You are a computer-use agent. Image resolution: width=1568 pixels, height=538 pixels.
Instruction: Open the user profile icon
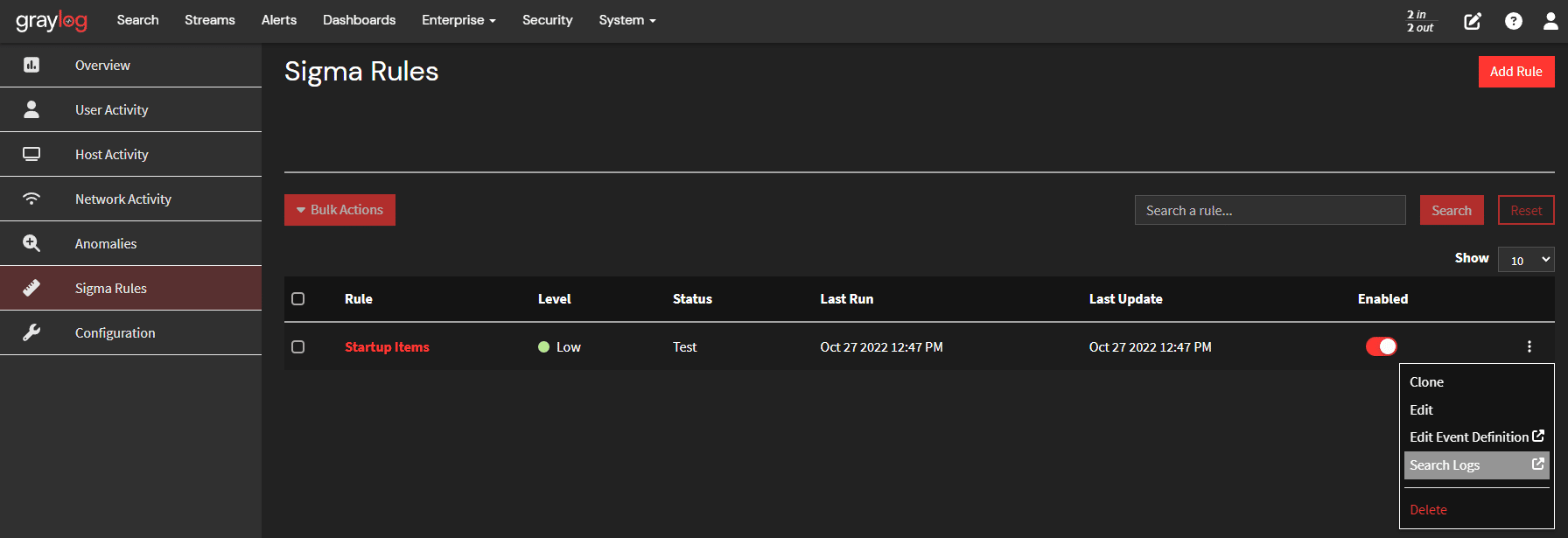click(1550, 21)
